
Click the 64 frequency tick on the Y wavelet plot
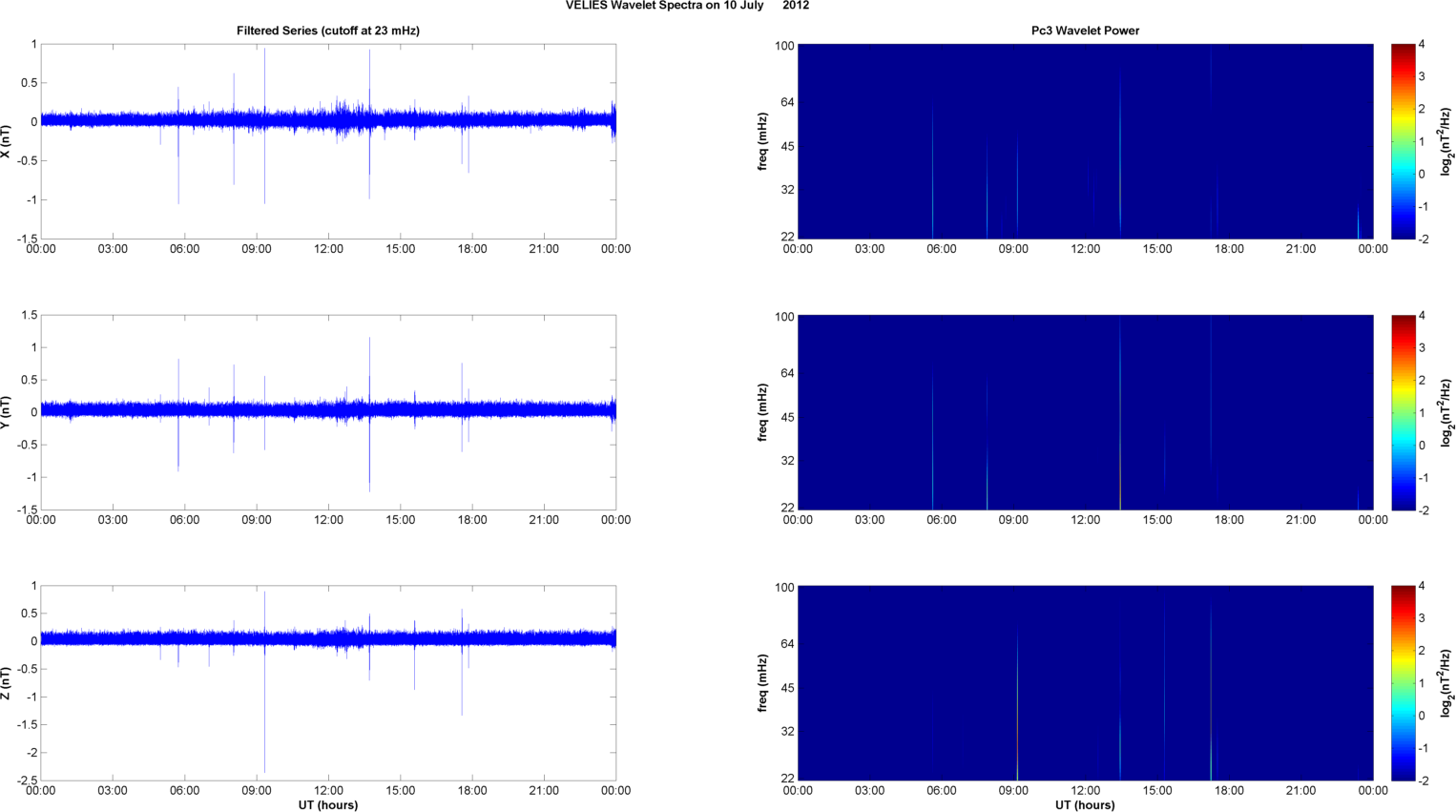tap(787, 373)
